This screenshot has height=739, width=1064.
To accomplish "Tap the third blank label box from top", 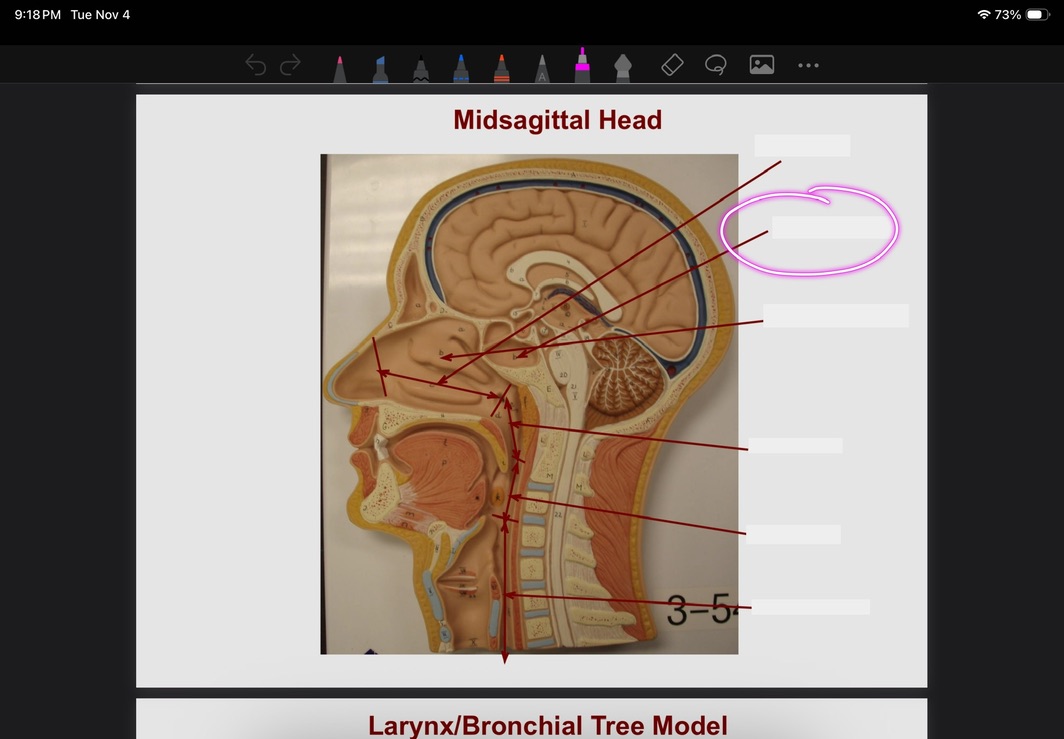I will 835,316.
